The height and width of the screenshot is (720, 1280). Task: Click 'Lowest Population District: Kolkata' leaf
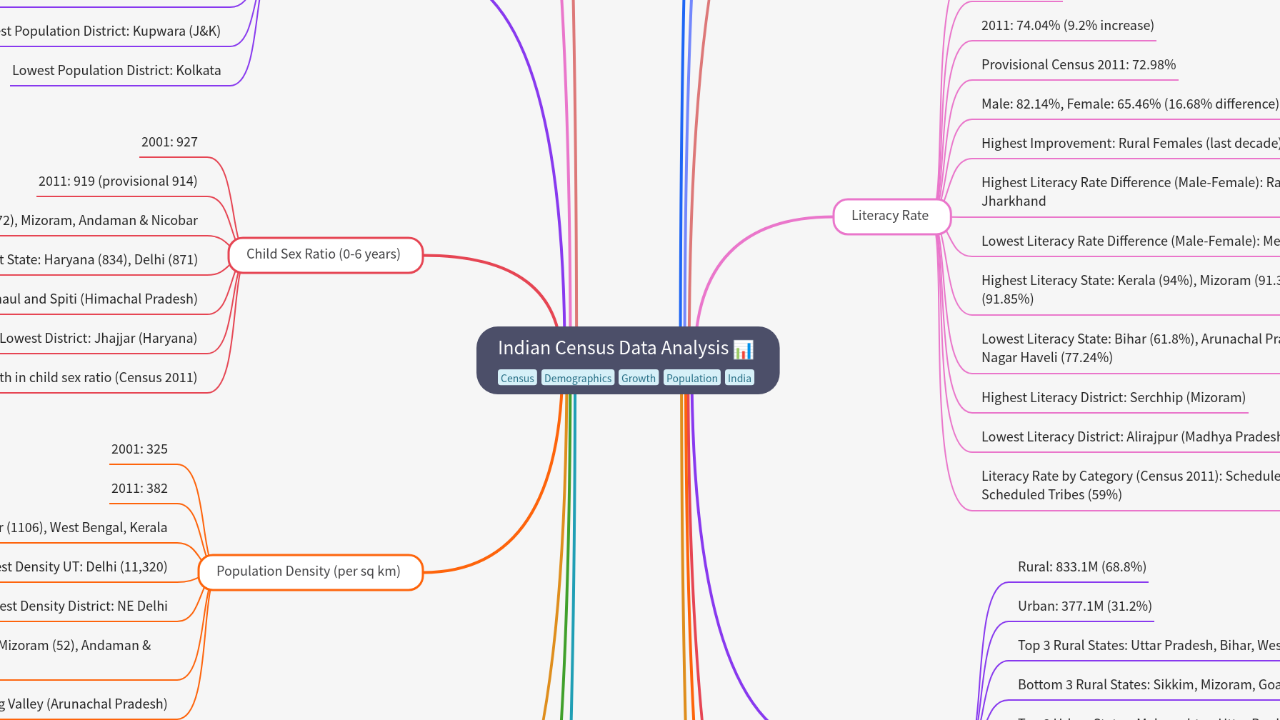point(116,70)
